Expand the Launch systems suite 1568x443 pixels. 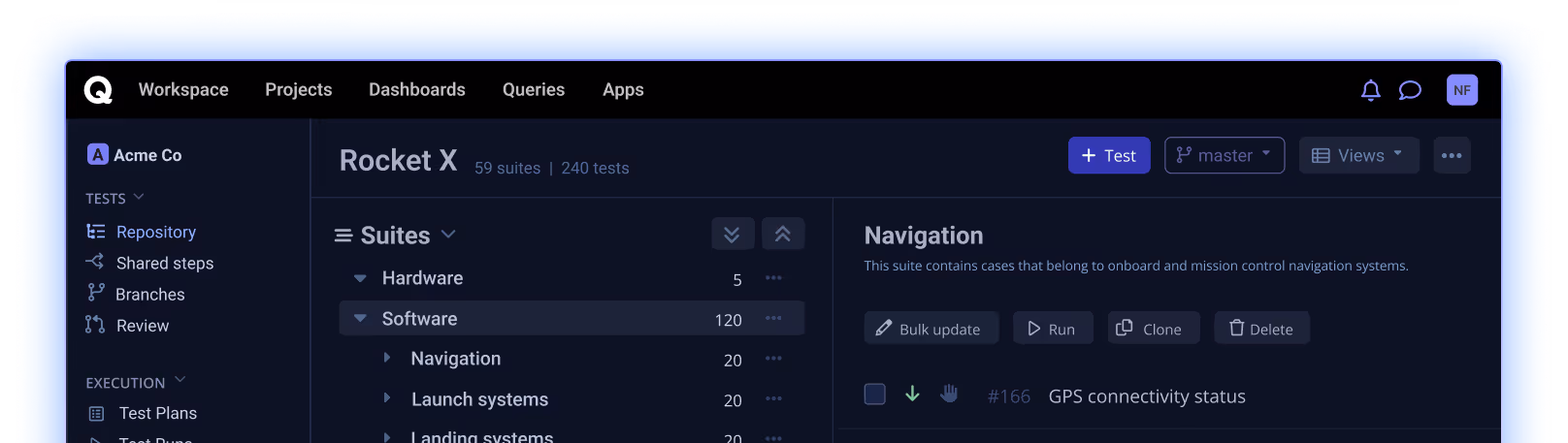click(387, 398)
